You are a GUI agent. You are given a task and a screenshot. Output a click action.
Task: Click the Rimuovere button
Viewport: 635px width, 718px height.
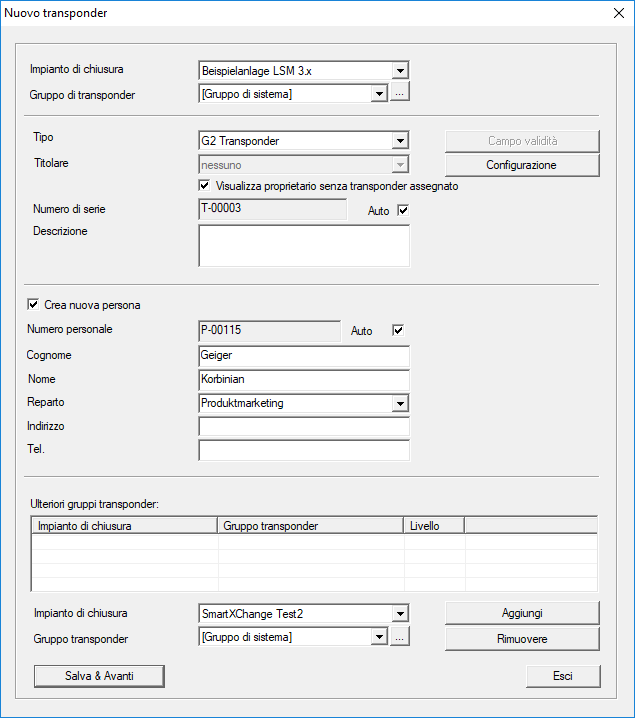pyautogui.click(x=521, y=638)
